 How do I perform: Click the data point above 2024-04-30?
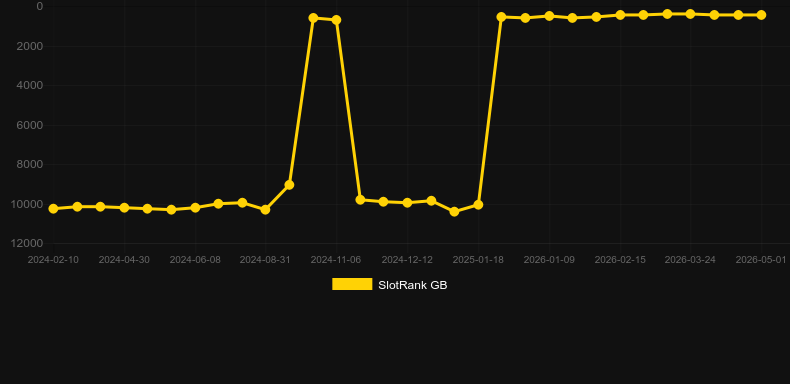click(124, 208)
